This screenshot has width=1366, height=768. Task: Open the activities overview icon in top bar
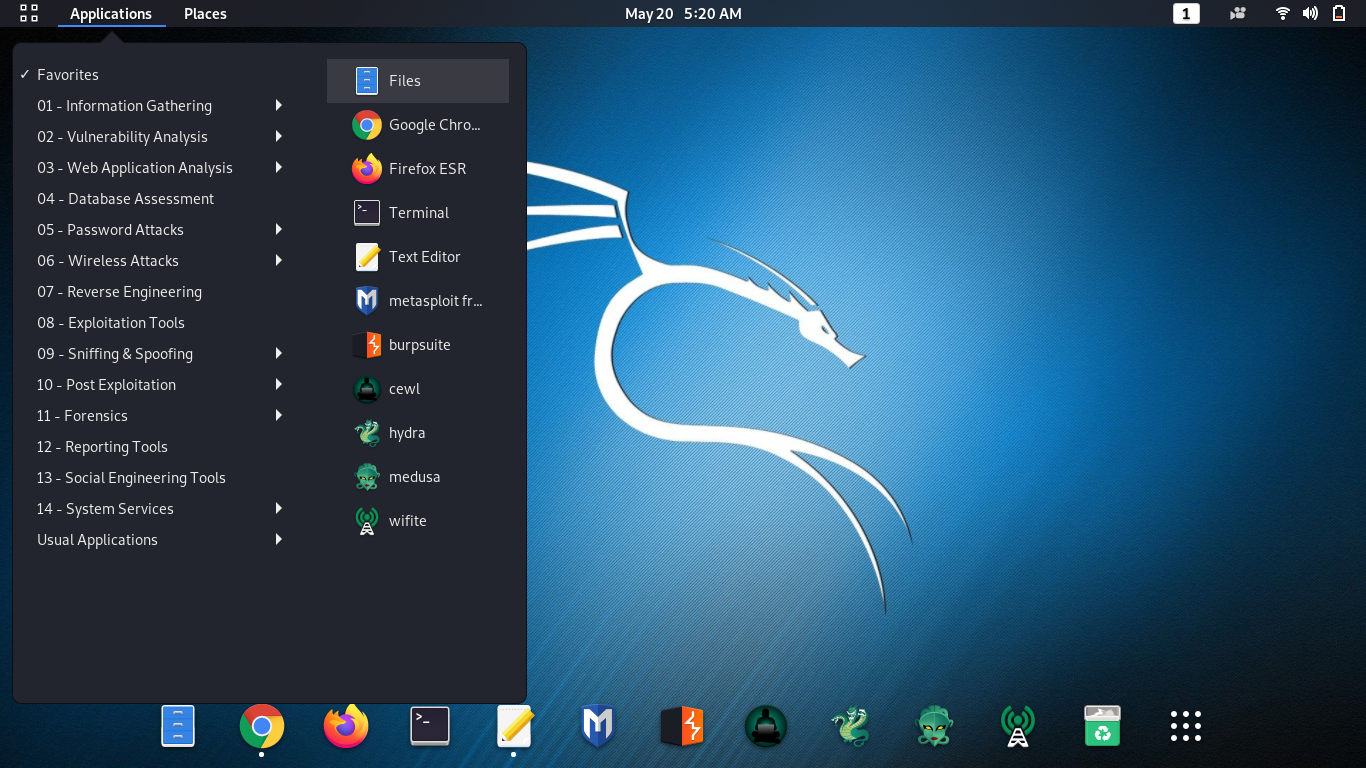[x=29, y=13]
